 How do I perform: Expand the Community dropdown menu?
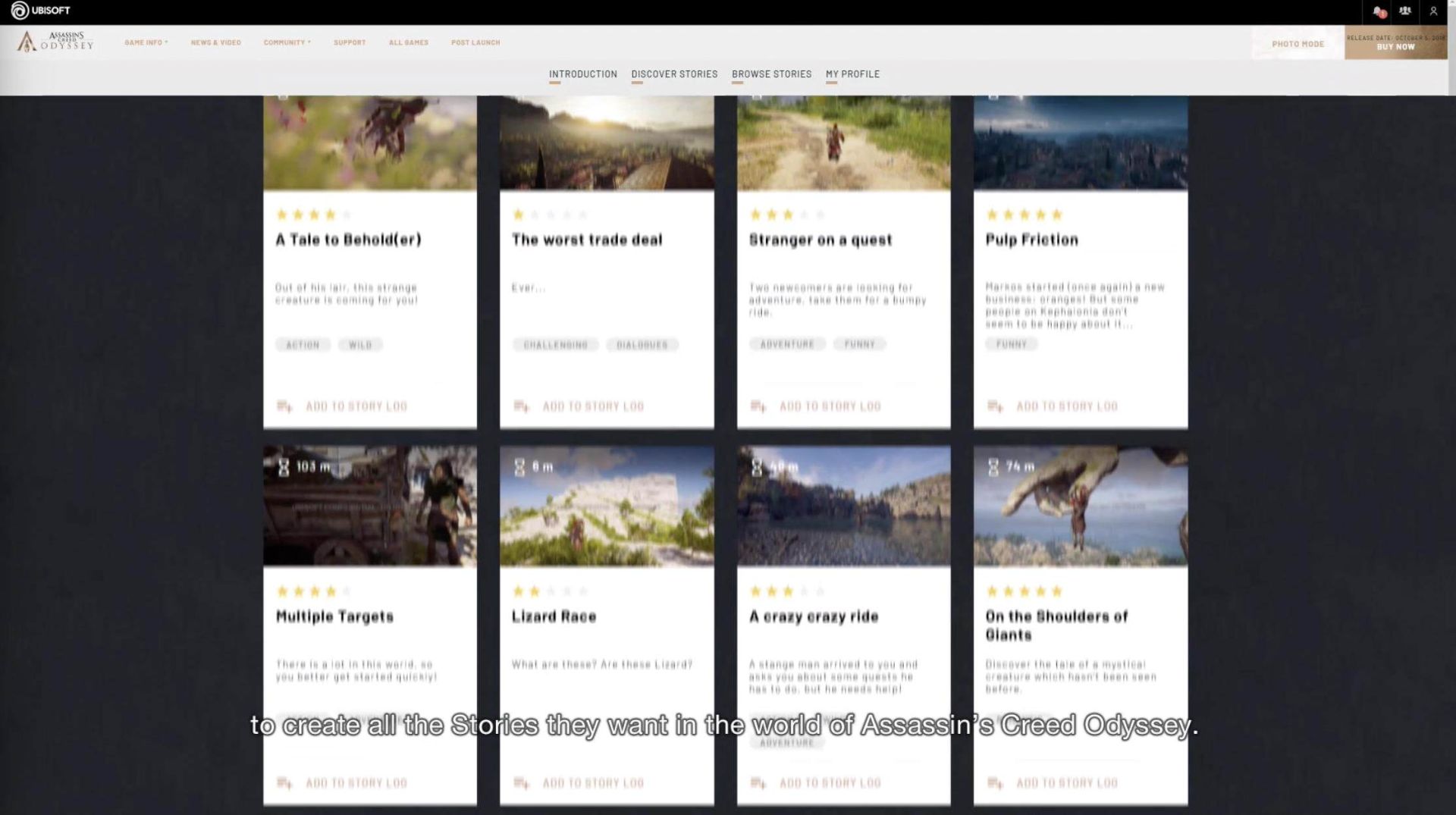pos(287,42)
